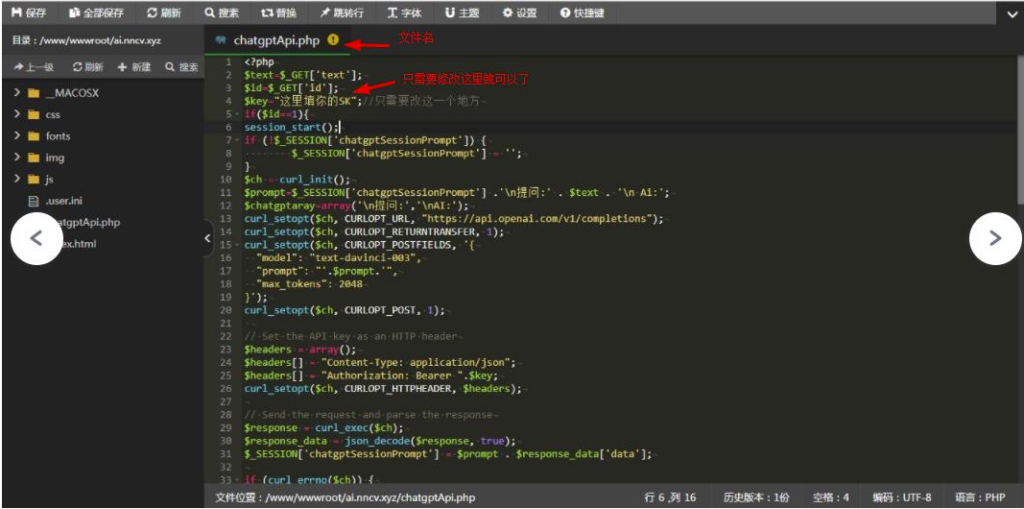Screen dimensions: 1024x509
Task: Open the .user.ini file
Action: (x=63, y=201)
